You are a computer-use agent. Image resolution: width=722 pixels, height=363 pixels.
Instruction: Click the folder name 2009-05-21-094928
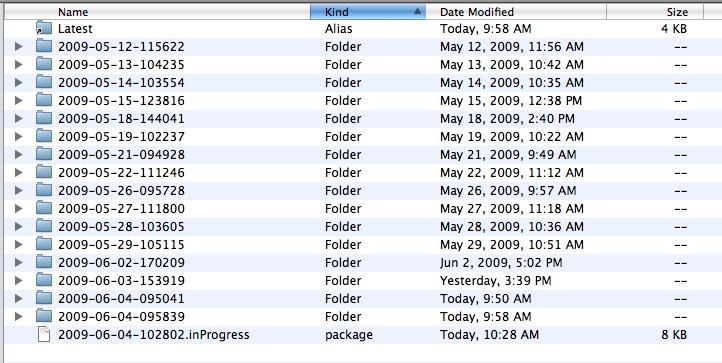pyautogui.click(x=121, y=154)
